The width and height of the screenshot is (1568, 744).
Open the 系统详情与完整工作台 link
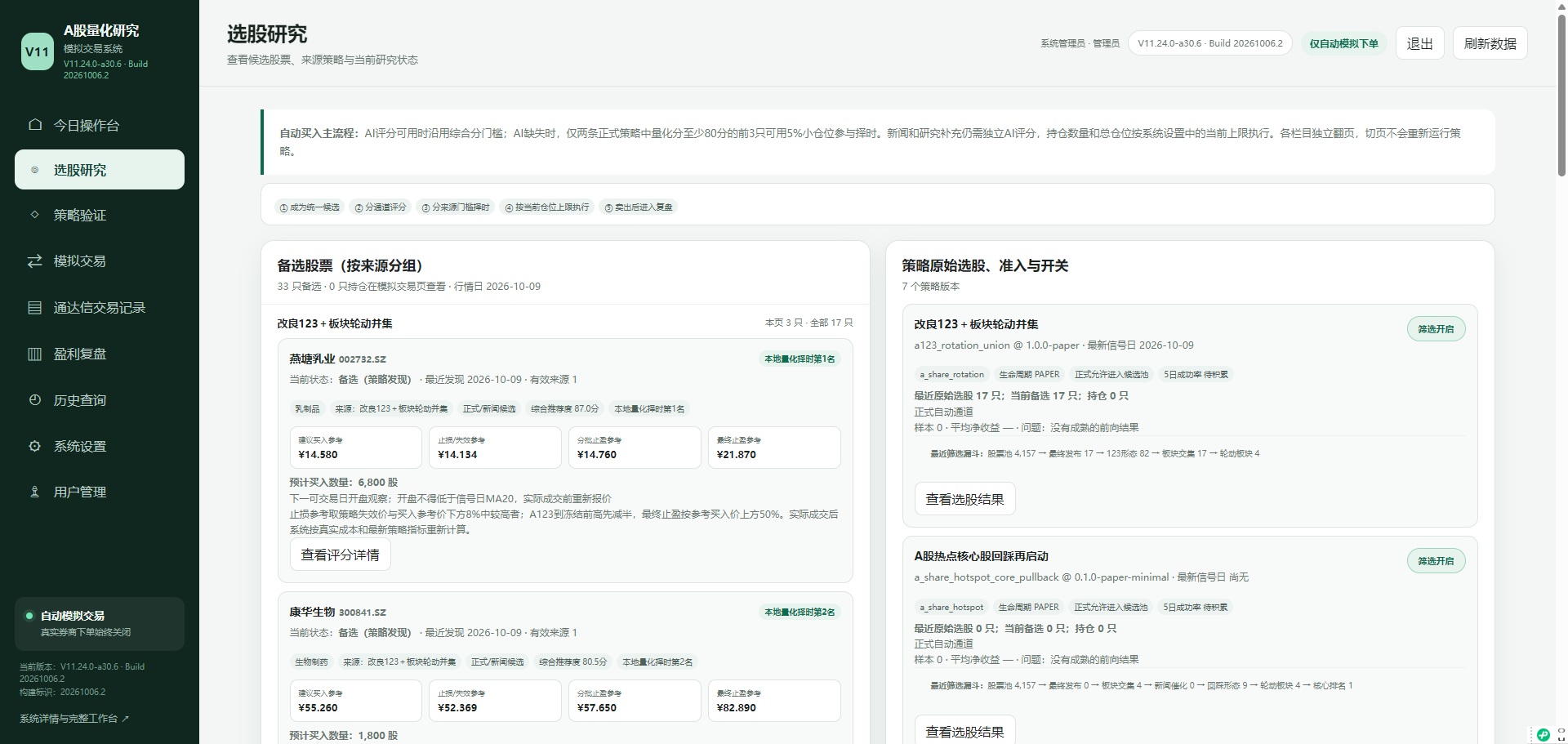[x=74, y=719]
